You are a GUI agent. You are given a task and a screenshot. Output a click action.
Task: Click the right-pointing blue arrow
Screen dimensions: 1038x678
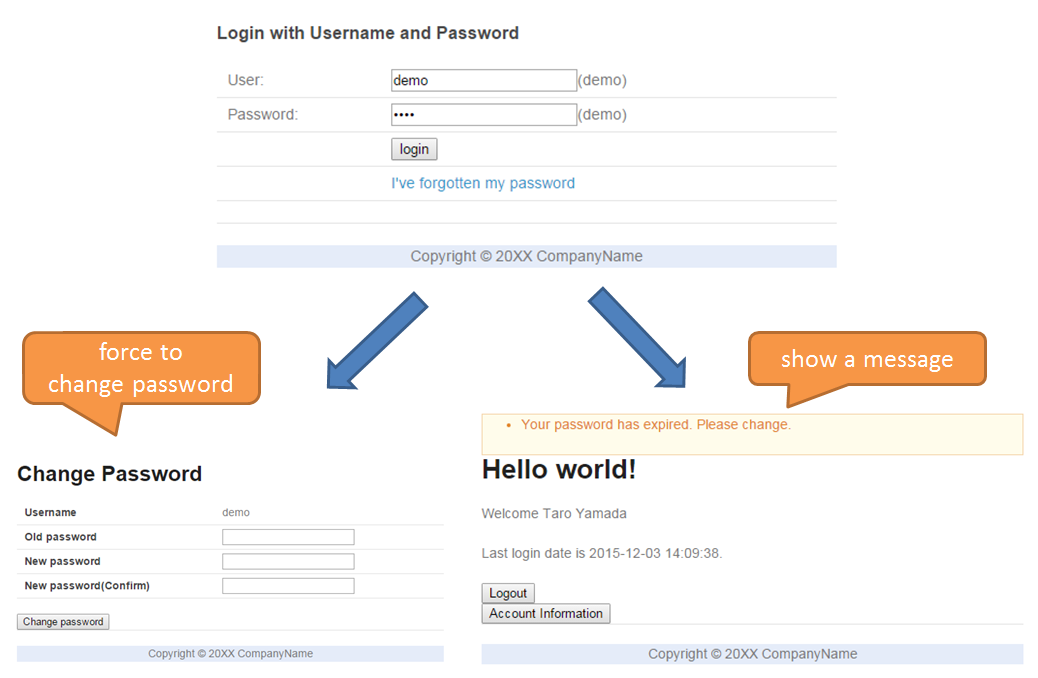pyautogui.click(x=637, y=338)
